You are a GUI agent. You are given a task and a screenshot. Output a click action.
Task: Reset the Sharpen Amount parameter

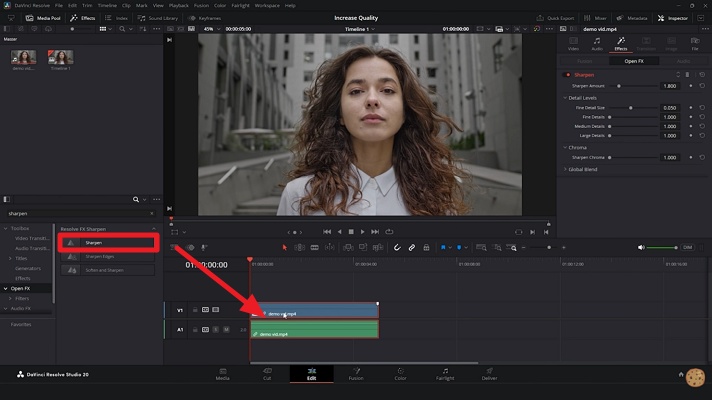702,86
